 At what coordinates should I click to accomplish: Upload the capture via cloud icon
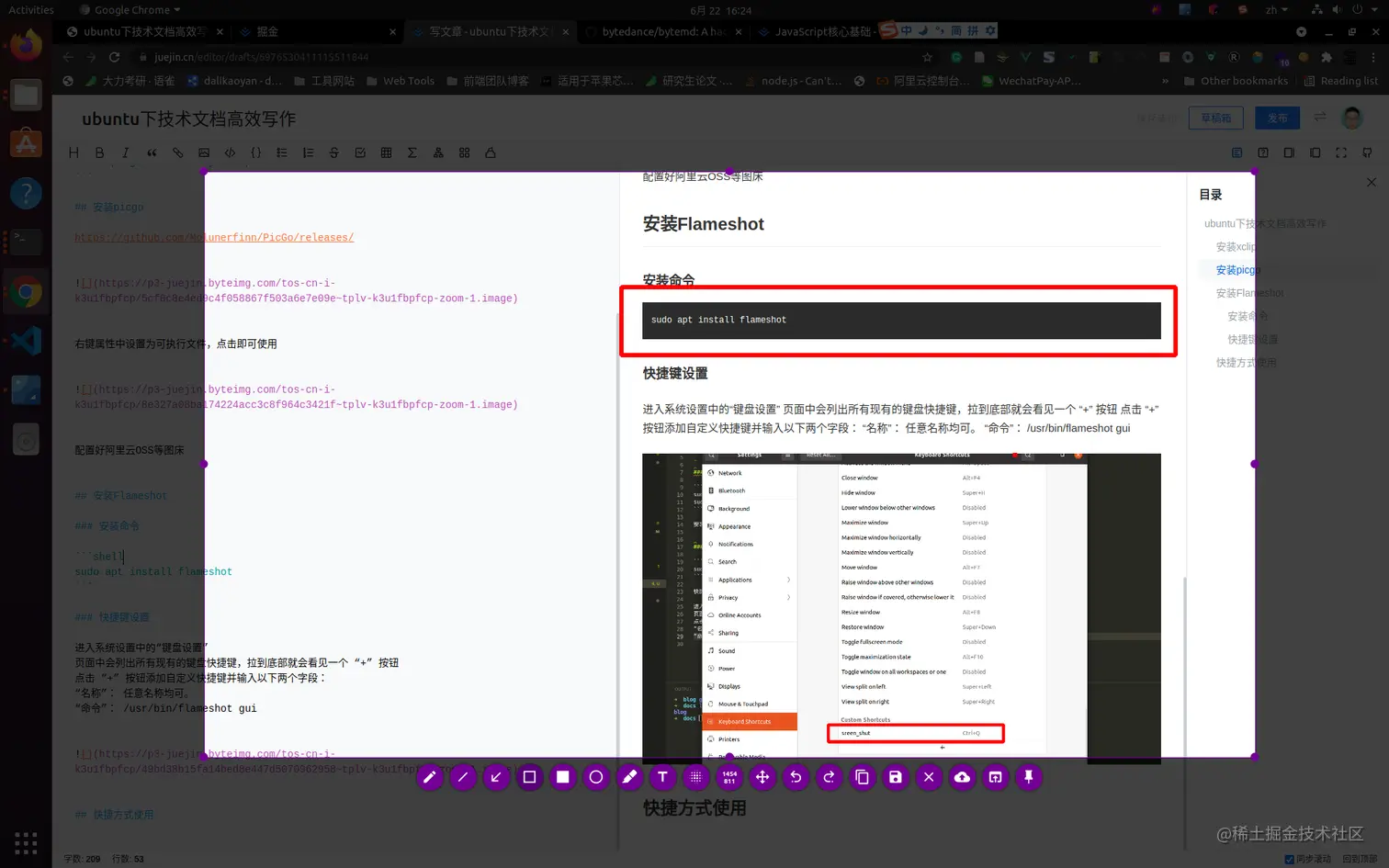point(962,777)
